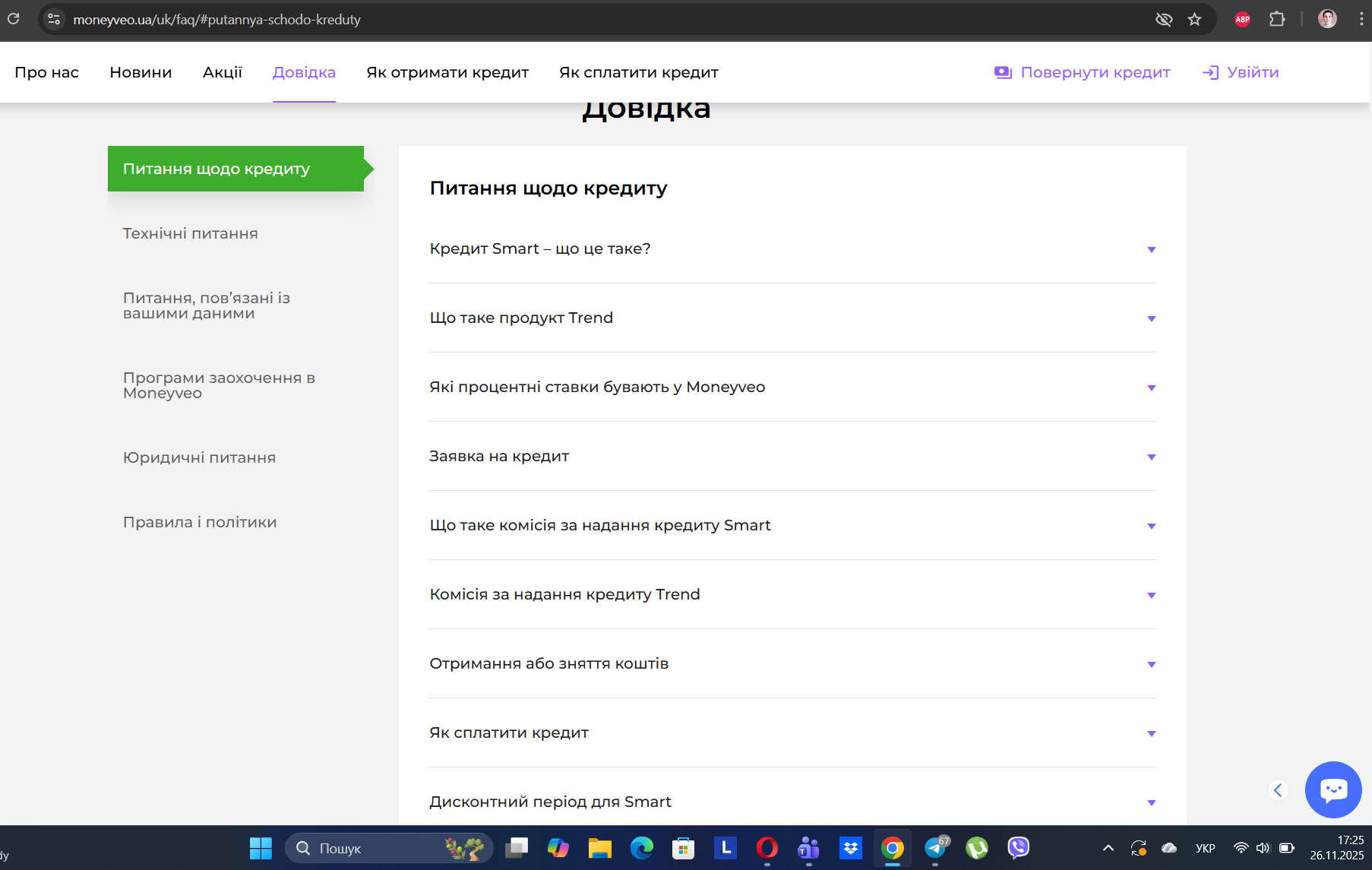Select 'Правила і політики' sidebar tab
Screen dimensions: 1372x870
click(x=200, y=522)
